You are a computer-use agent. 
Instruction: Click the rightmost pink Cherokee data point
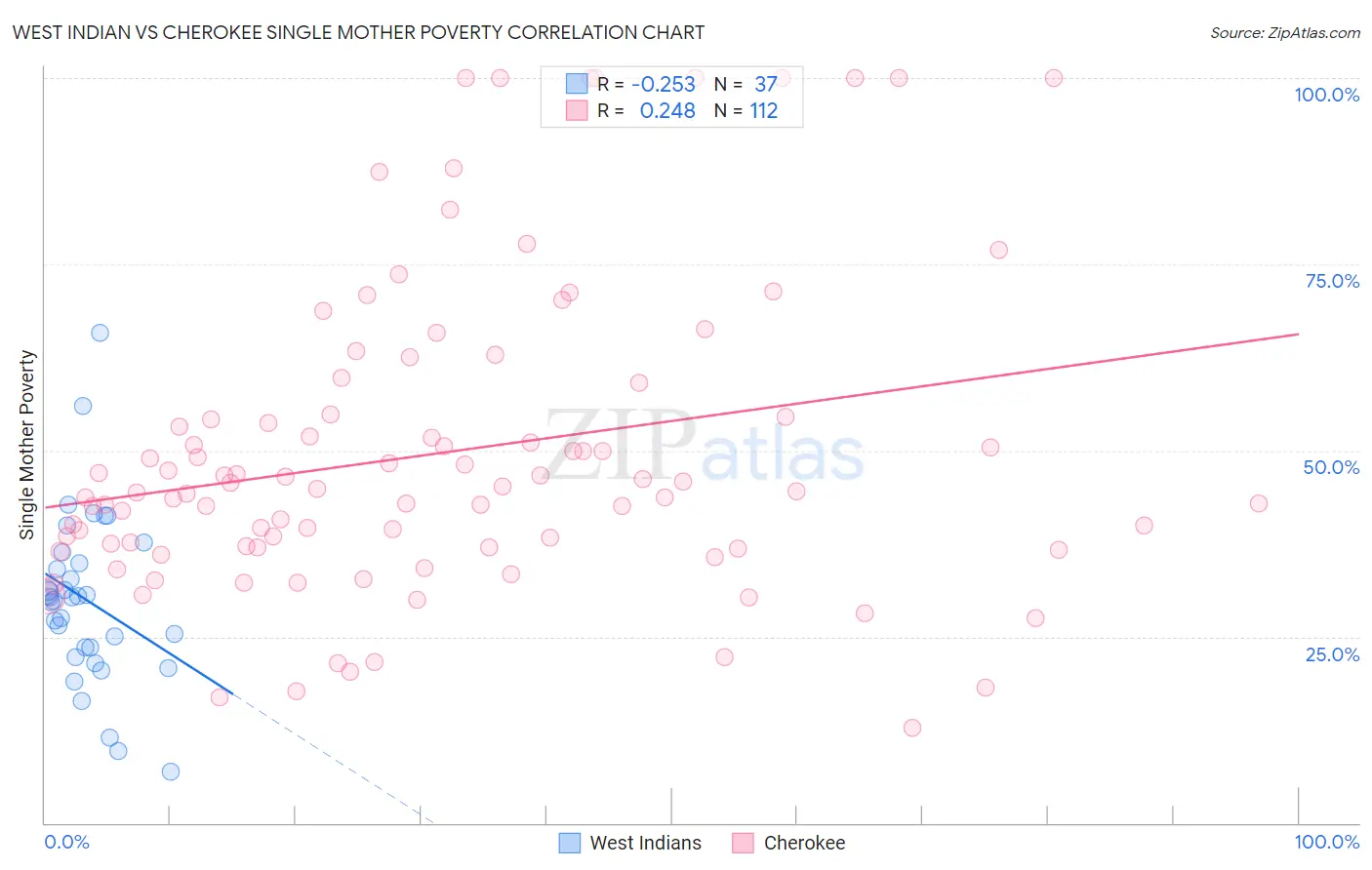[1259, 503]
